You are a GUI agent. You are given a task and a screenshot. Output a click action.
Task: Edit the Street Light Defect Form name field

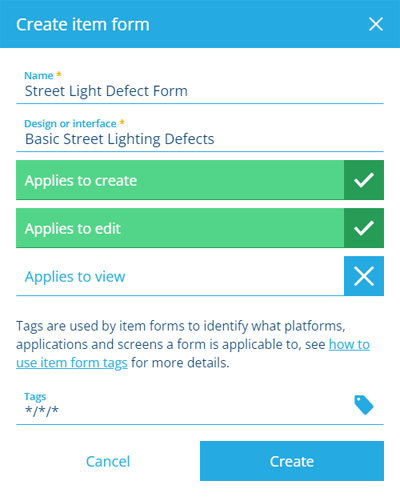pyautogui.click(x=200, y=91)
